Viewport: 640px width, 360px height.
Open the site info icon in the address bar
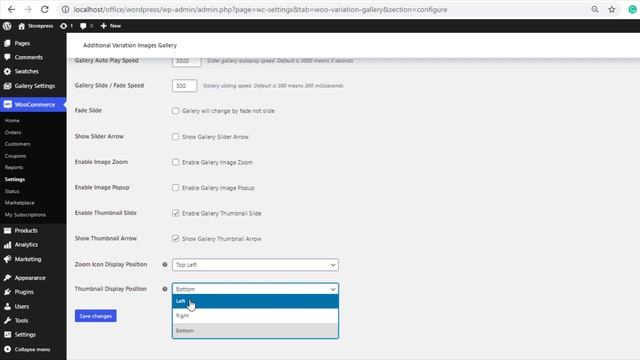65,9
